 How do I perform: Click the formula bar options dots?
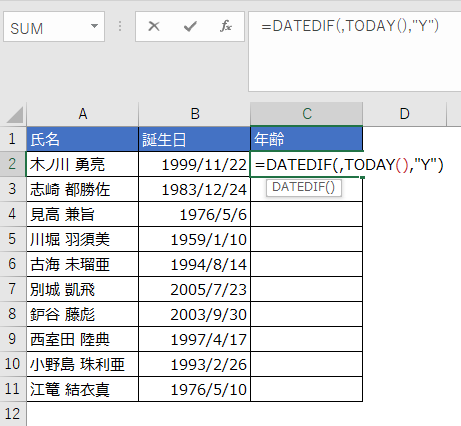click(120, 26)
